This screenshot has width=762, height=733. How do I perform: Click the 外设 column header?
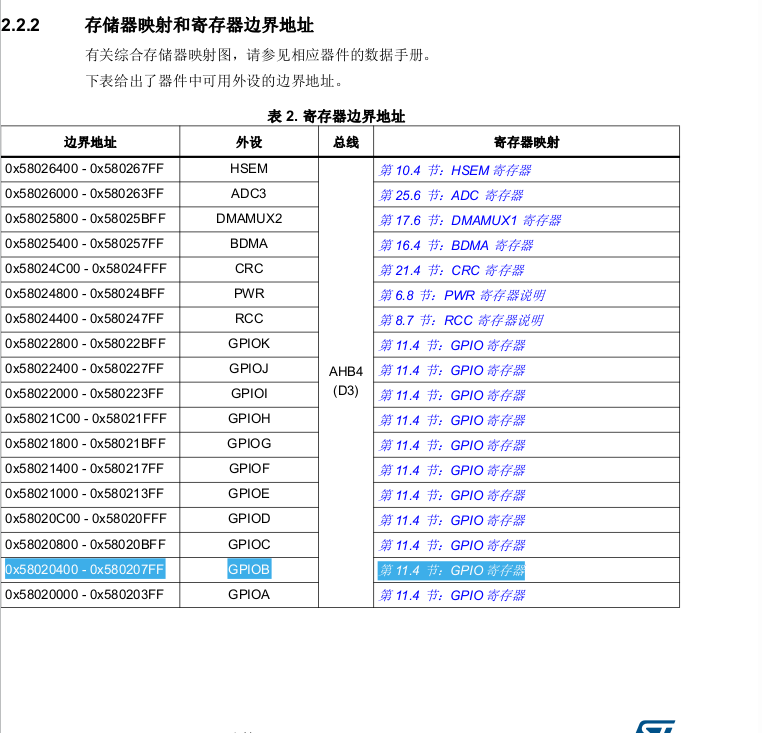249,142
